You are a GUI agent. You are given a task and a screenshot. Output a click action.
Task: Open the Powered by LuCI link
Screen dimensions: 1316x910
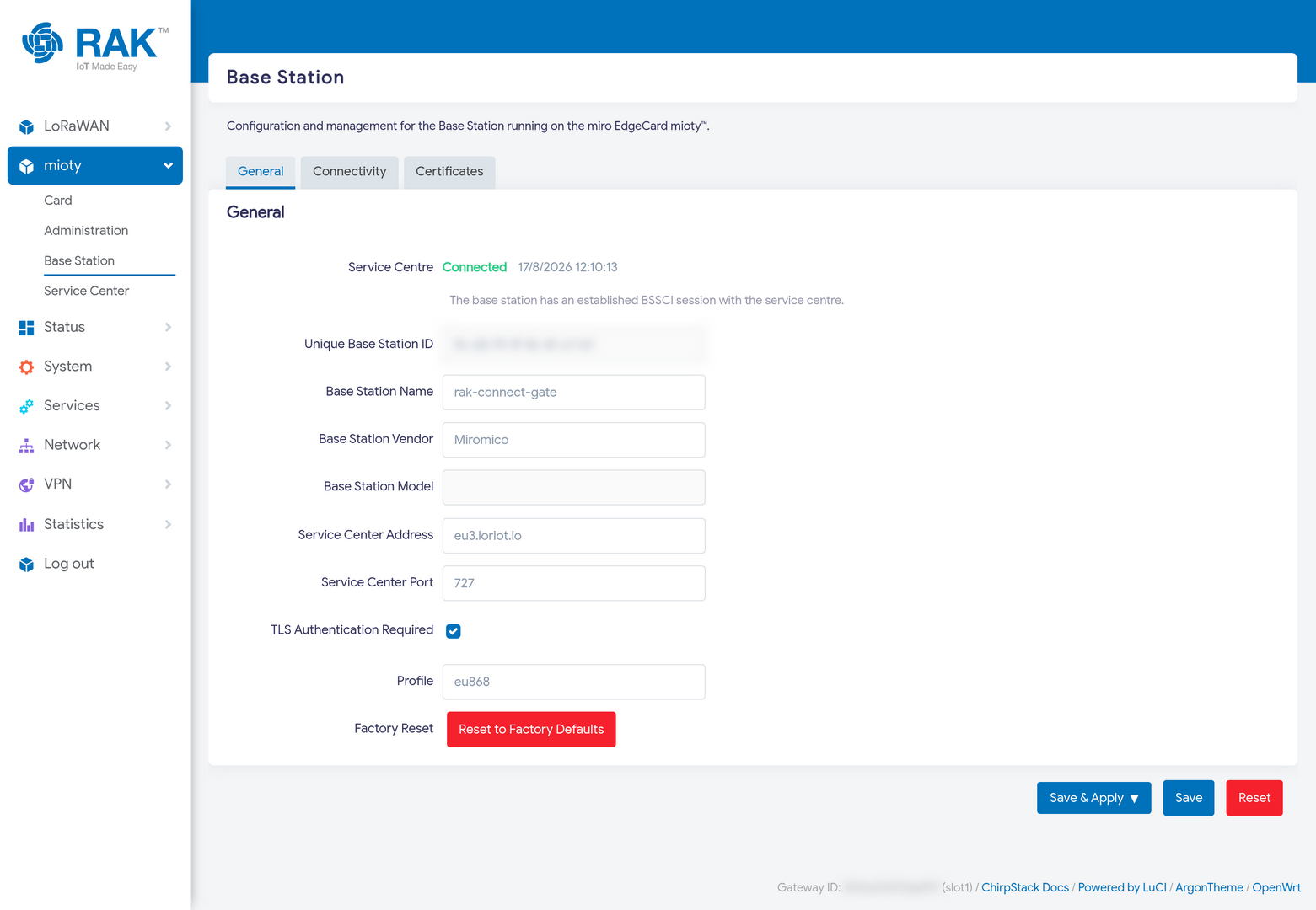pyautogui.click(x=1122, y=887)
